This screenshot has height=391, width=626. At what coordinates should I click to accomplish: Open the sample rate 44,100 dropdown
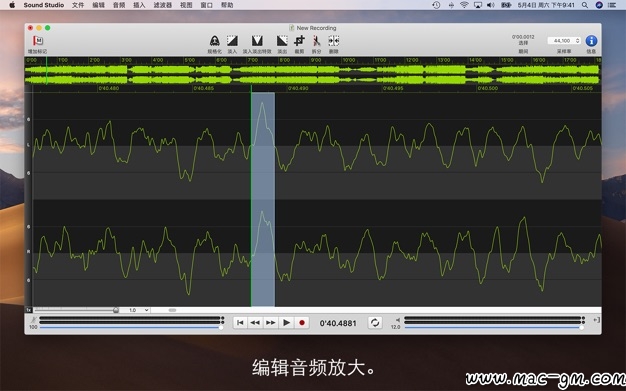click(564, 41)
